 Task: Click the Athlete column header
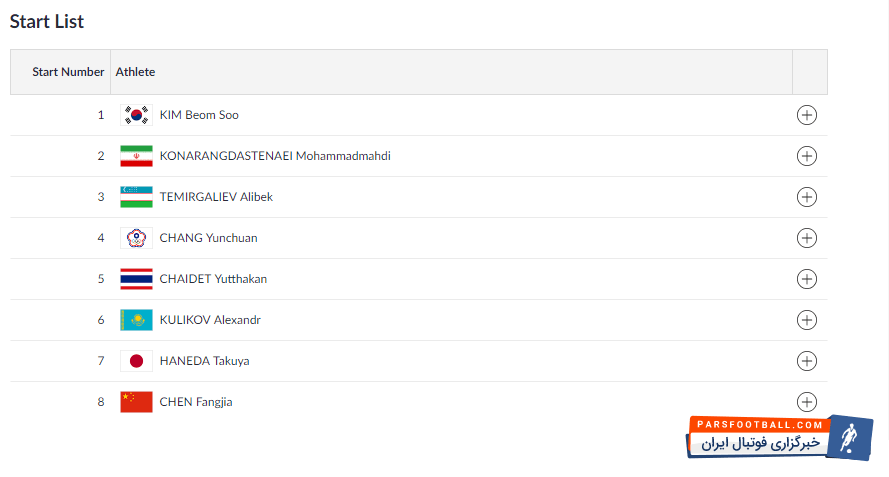135,72
